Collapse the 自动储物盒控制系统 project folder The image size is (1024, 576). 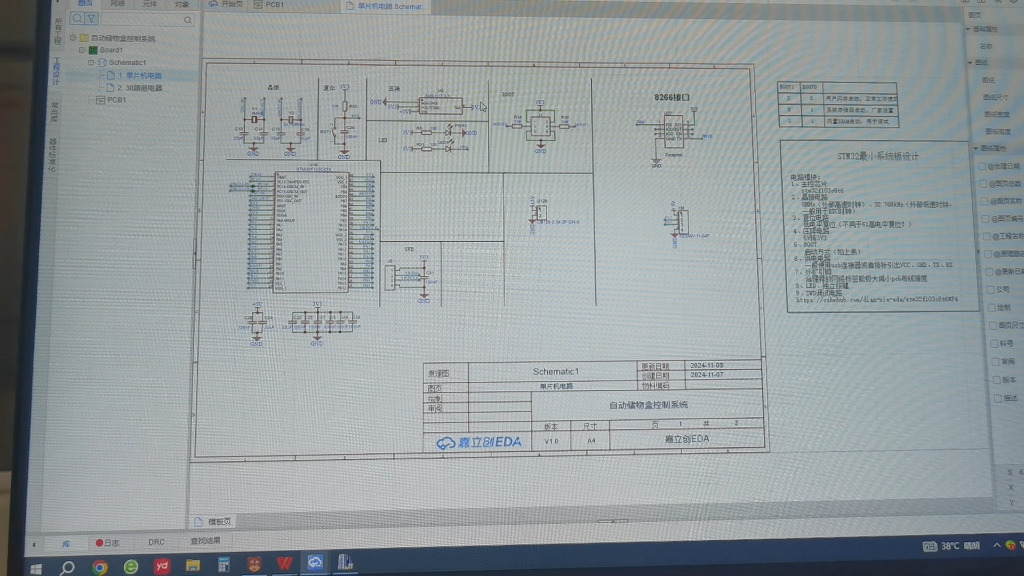pos(73,38)
